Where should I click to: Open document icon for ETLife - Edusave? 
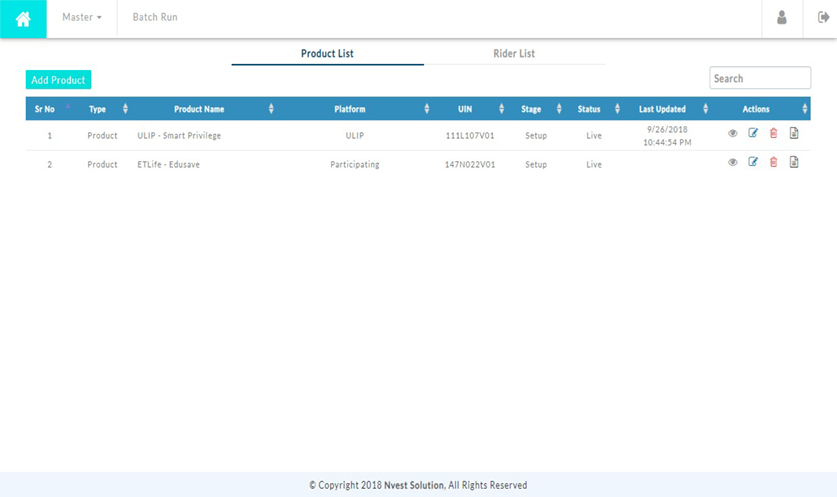[x=794, y=163]
